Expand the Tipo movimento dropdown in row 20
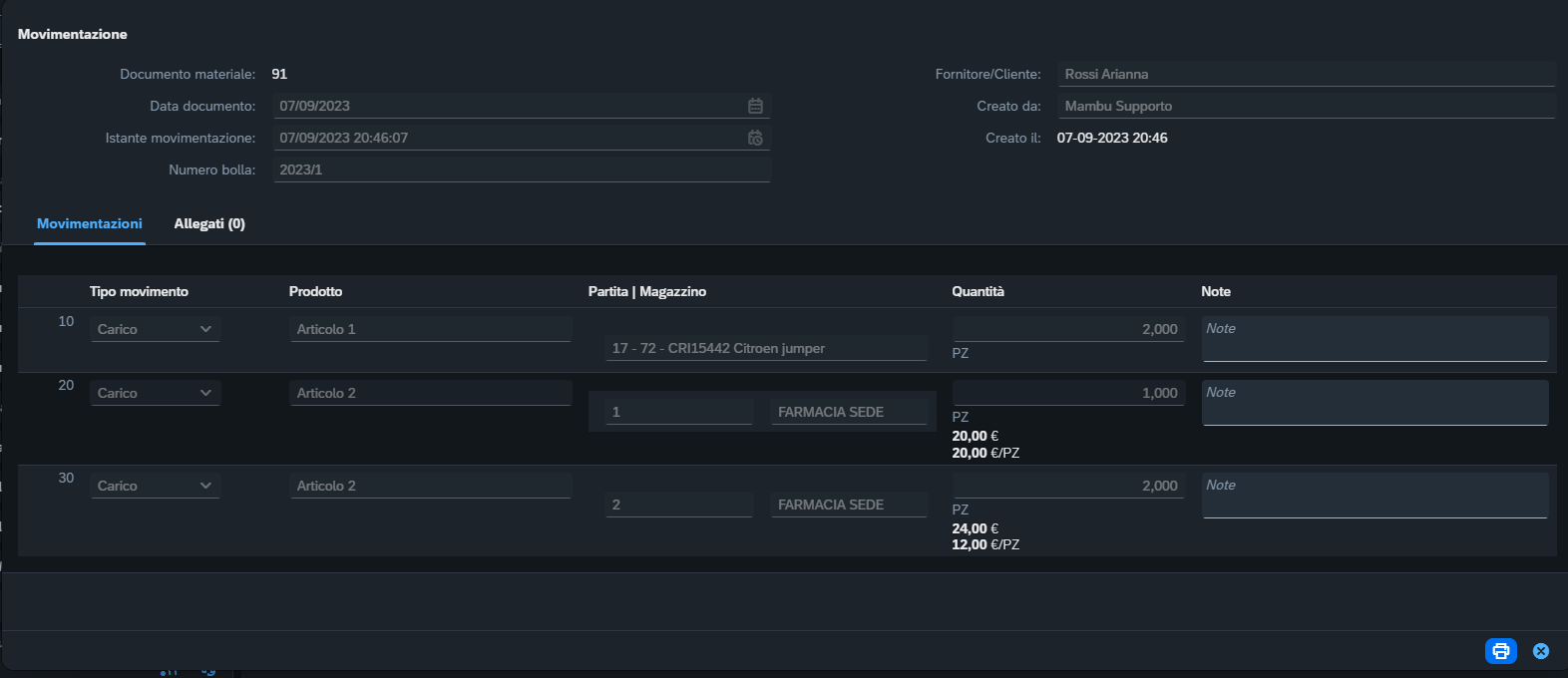The width and height of the screenshot is (1568, 678). tap(205, 393)
